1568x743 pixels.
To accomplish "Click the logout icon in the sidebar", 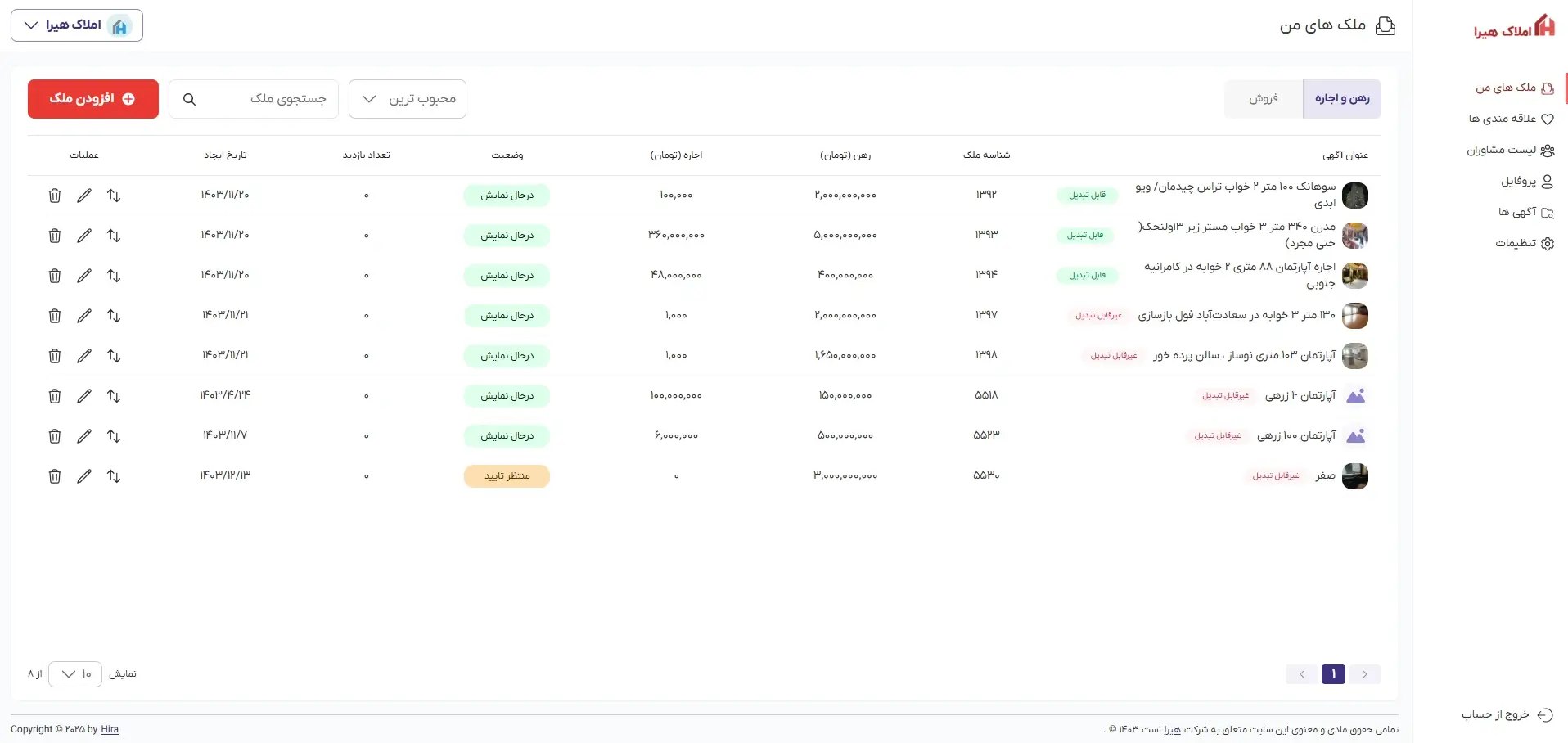I will tap(1544, 714).
